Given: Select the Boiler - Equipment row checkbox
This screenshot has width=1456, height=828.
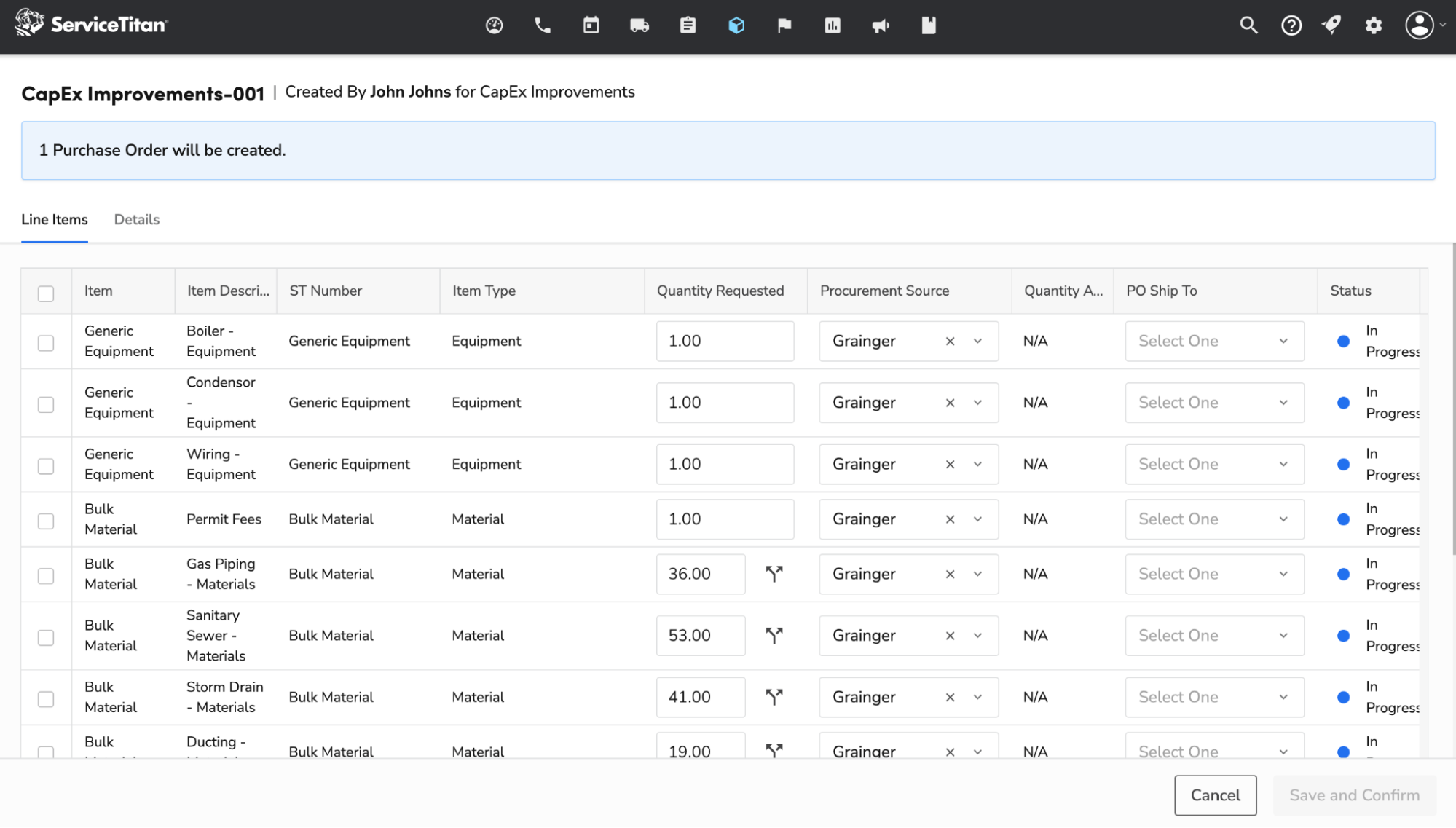Looking at the screenshot, I should pyautogui.click(x=46, y=343).
